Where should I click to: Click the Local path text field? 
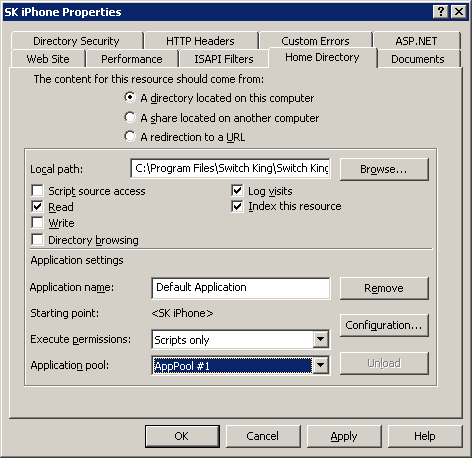[x=231, y=168]
